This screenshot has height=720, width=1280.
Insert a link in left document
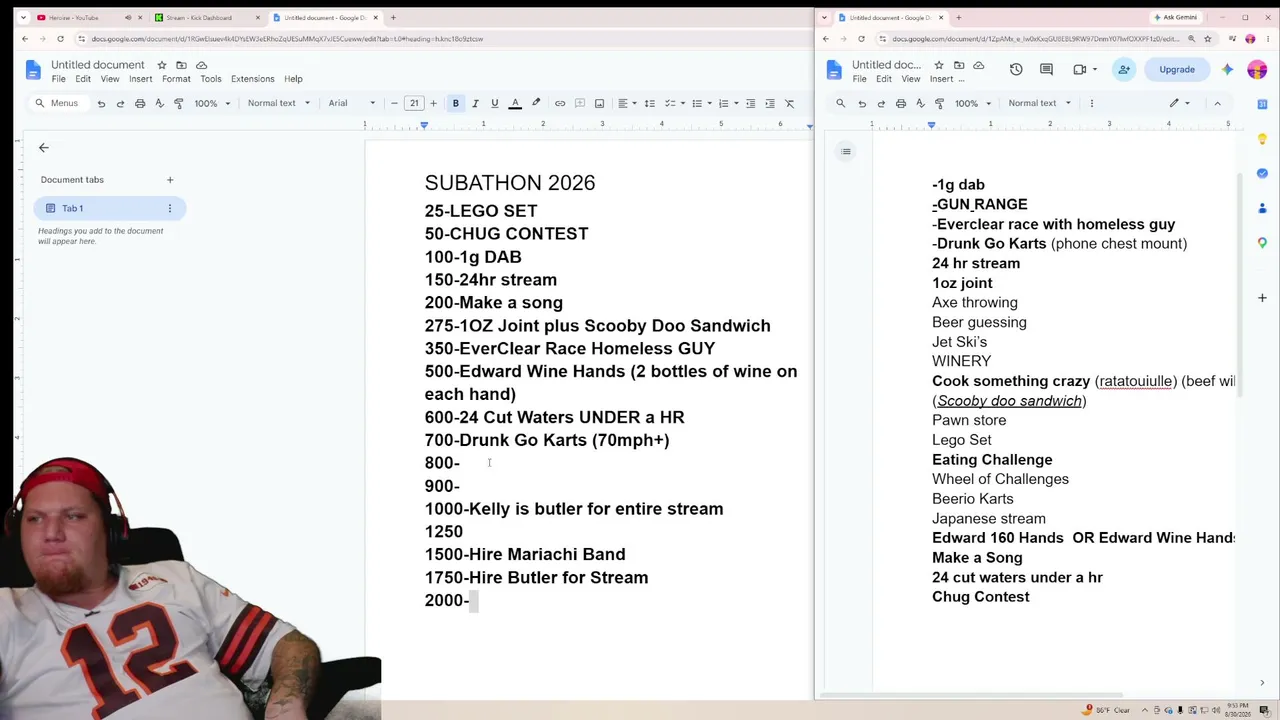pos(560,103)
